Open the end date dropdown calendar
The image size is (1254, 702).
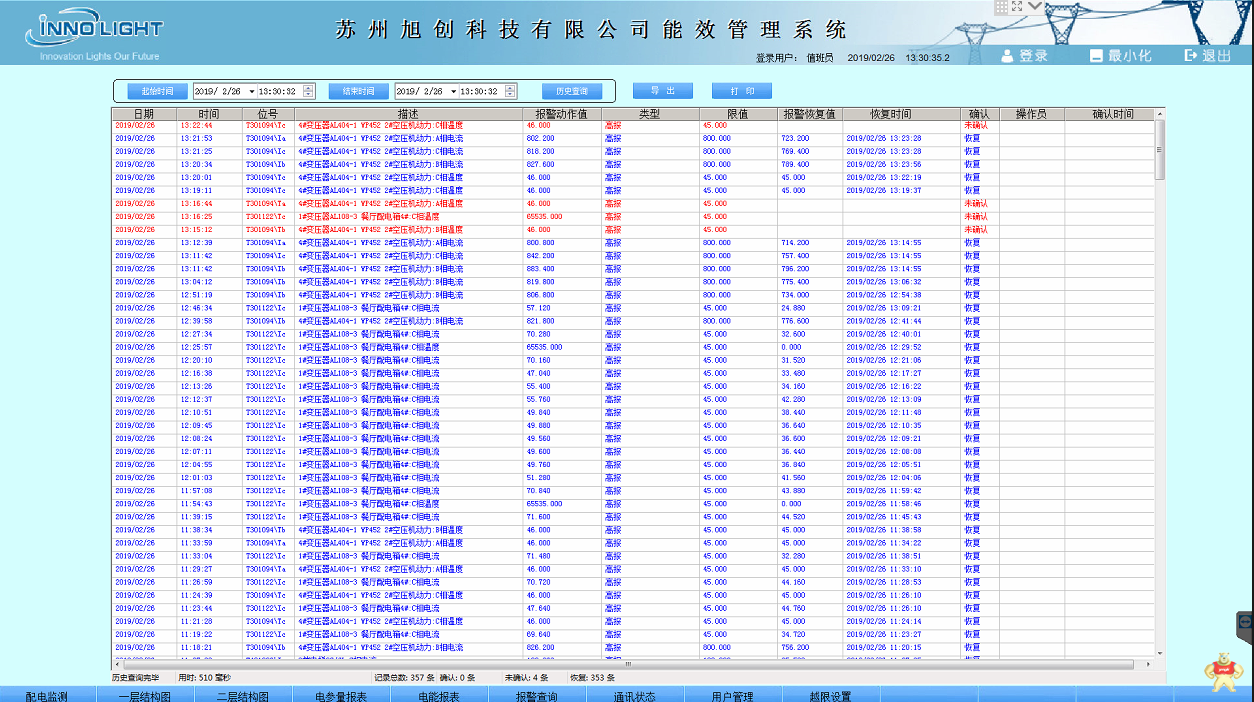pyautogui.click(x=453, y=91)
